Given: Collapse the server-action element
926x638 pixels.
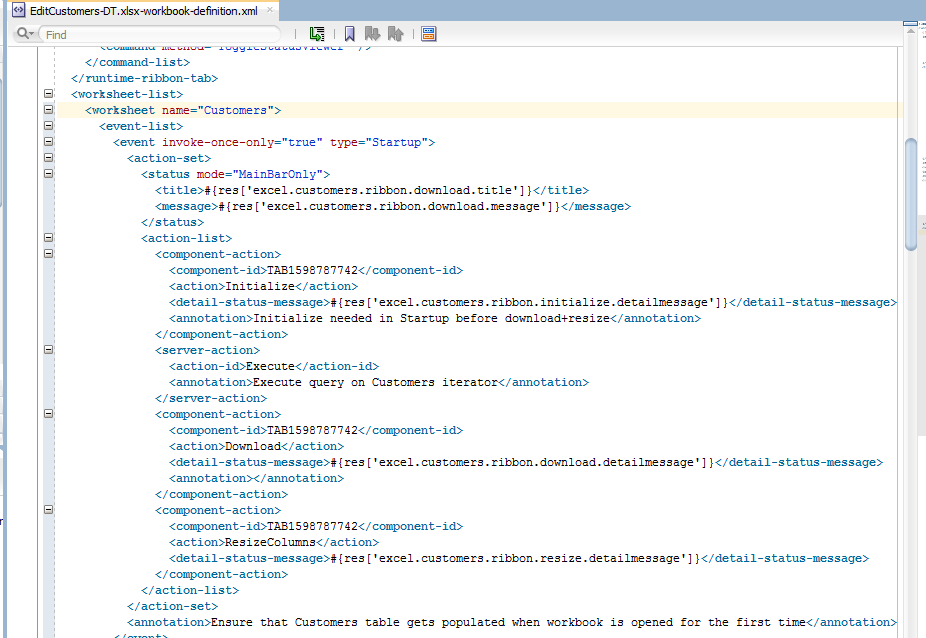Looking at the screenshot, I should click(x=48, y=350).
